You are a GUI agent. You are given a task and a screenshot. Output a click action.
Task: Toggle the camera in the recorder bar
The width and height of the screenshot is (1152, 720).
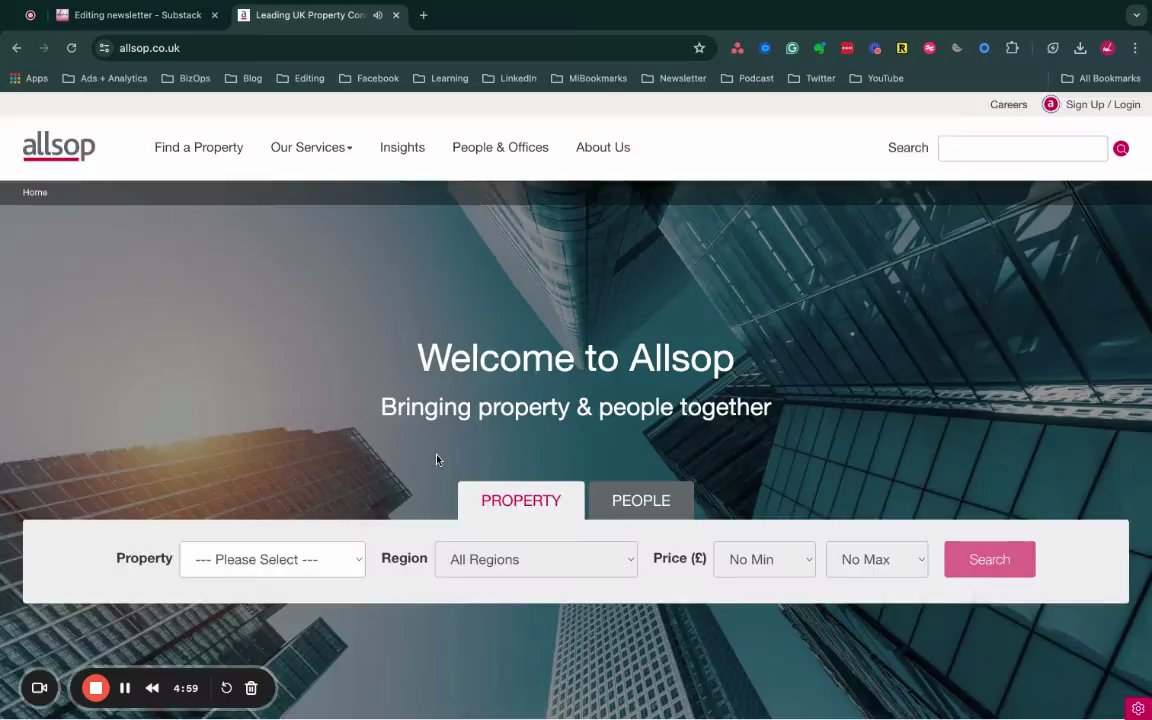point(40,688)
